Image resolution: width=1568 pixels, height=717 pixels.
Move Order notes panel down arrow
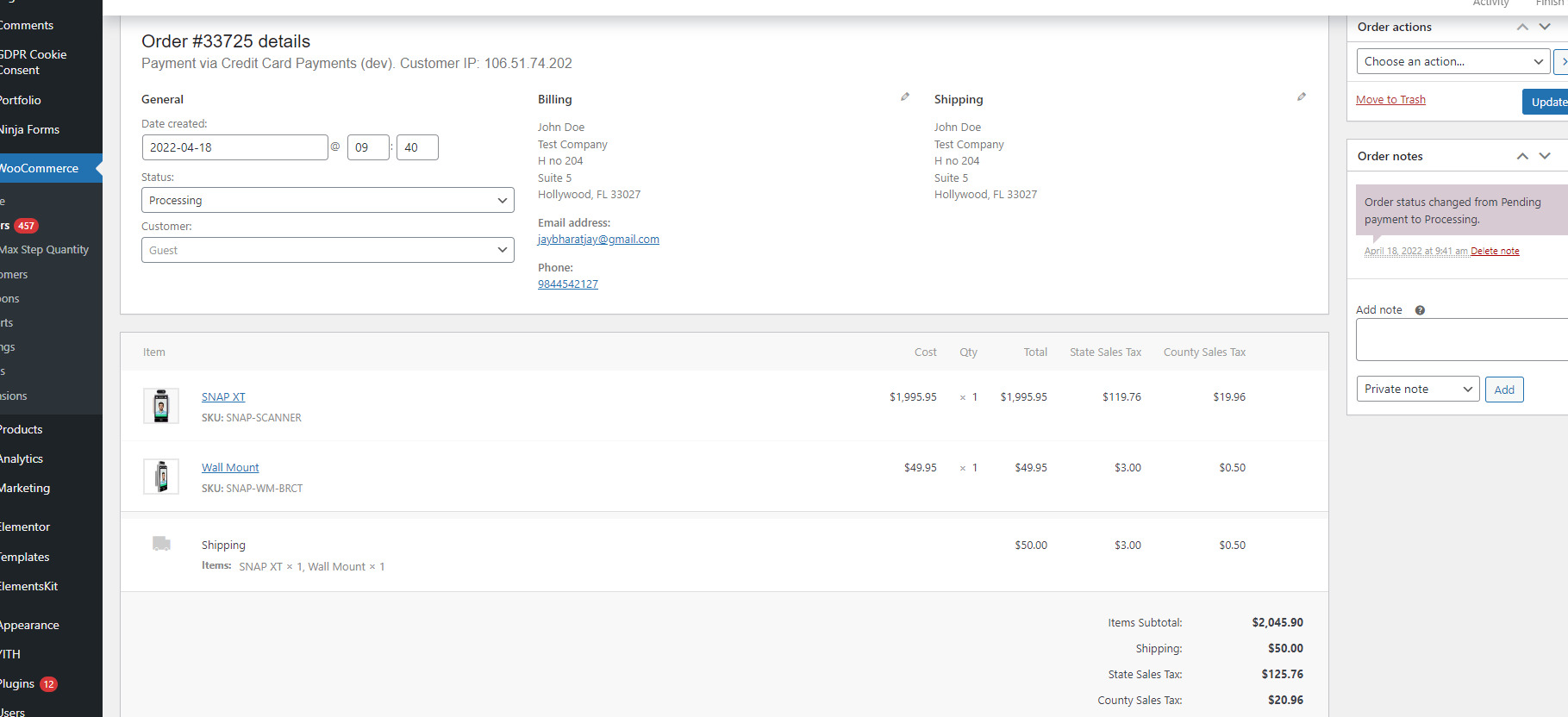point(1545,156)
